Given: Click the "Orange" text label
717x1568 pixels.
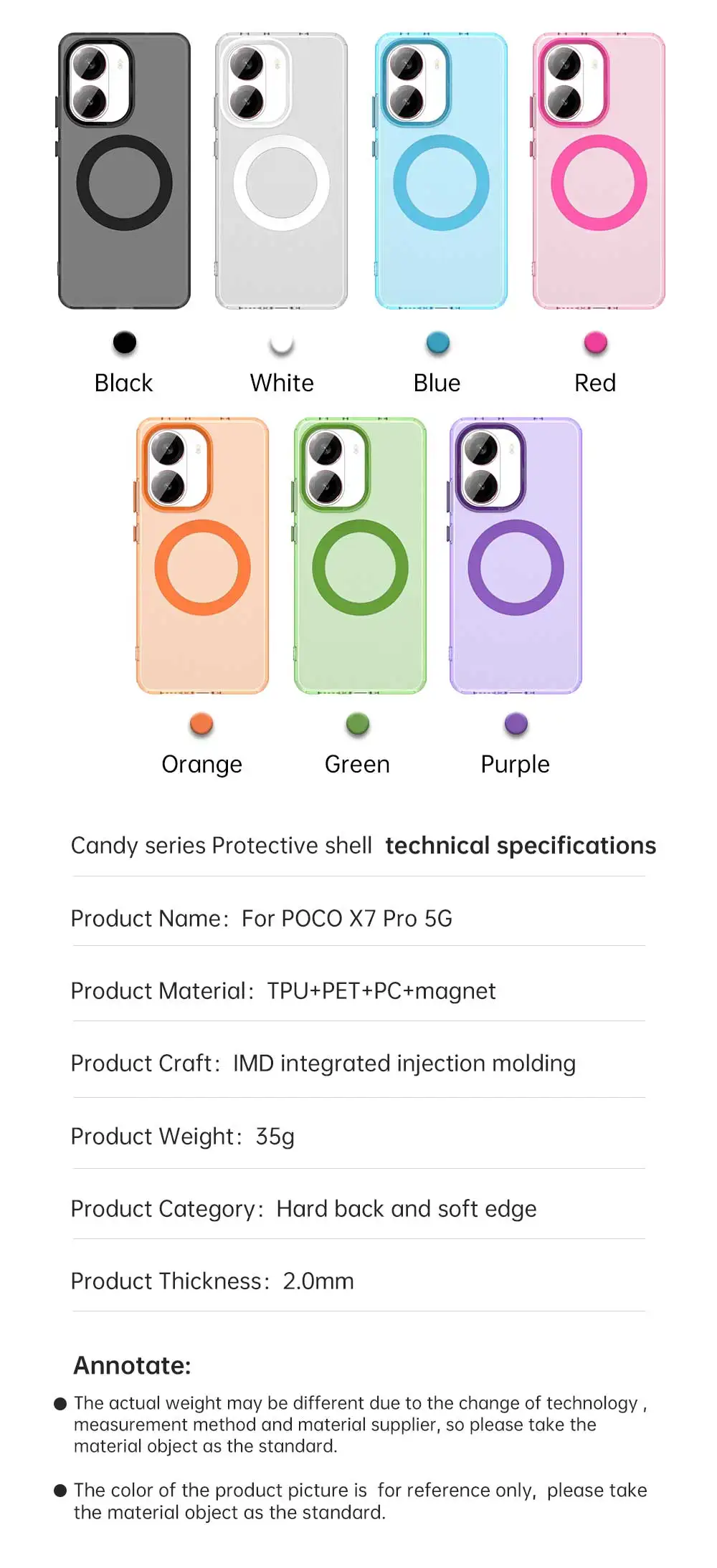Looking at the screenshot, I should click(x=201, y=765).
